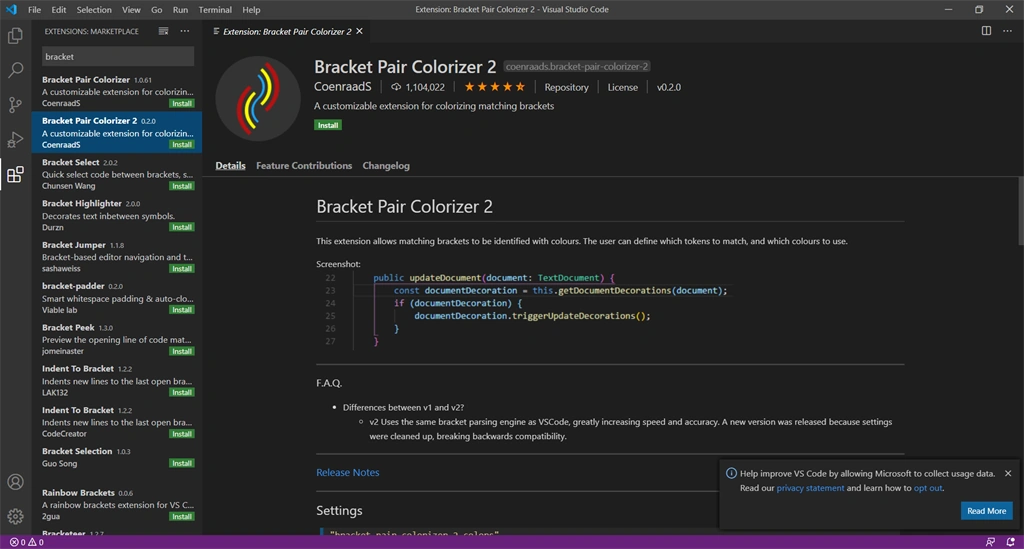The height and width of the screenshot is (549, 1024).
Task: Select the Extensions view icon
Action: point(15,174)
